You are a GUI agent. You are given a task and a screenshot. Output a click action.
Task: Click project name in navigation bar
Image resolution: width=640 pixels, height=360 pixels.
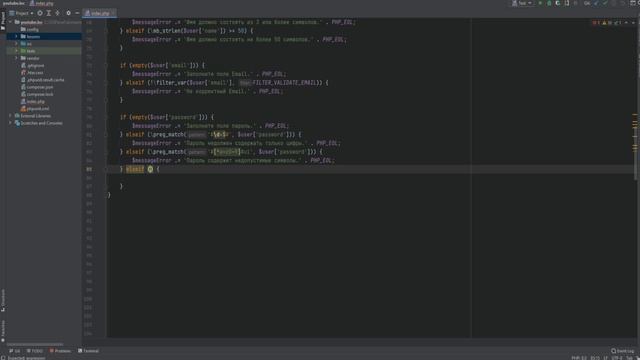(13, 3)
